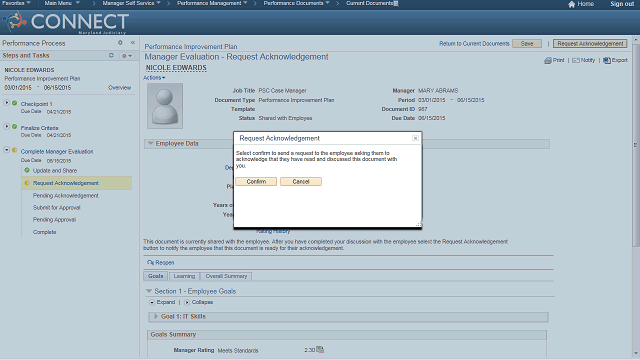Click status icon beside Complete Manager Evaluation
Screen dimensions: 640x360
coord(15,150)
